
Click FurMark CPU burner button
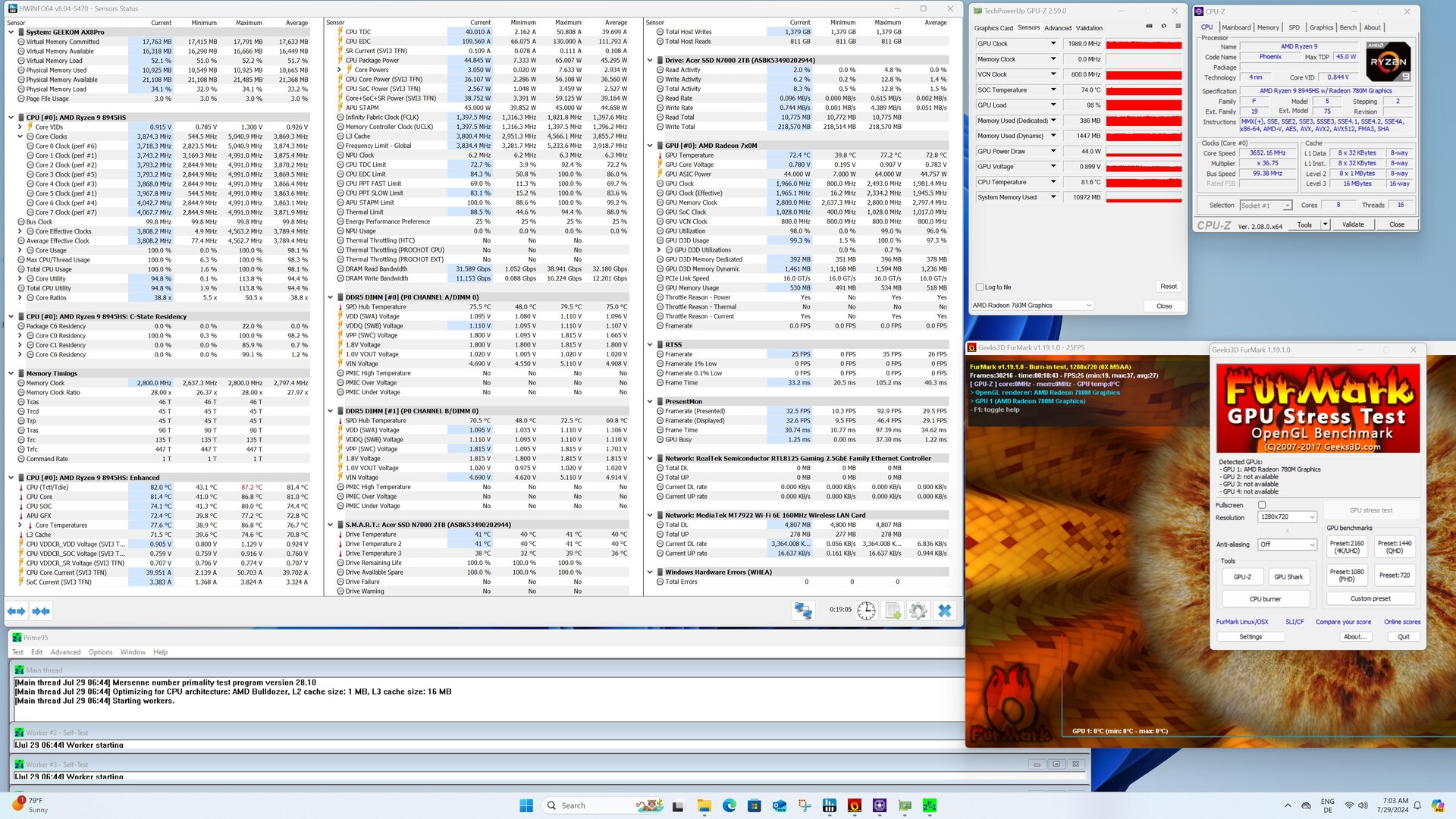(1265, 599)
